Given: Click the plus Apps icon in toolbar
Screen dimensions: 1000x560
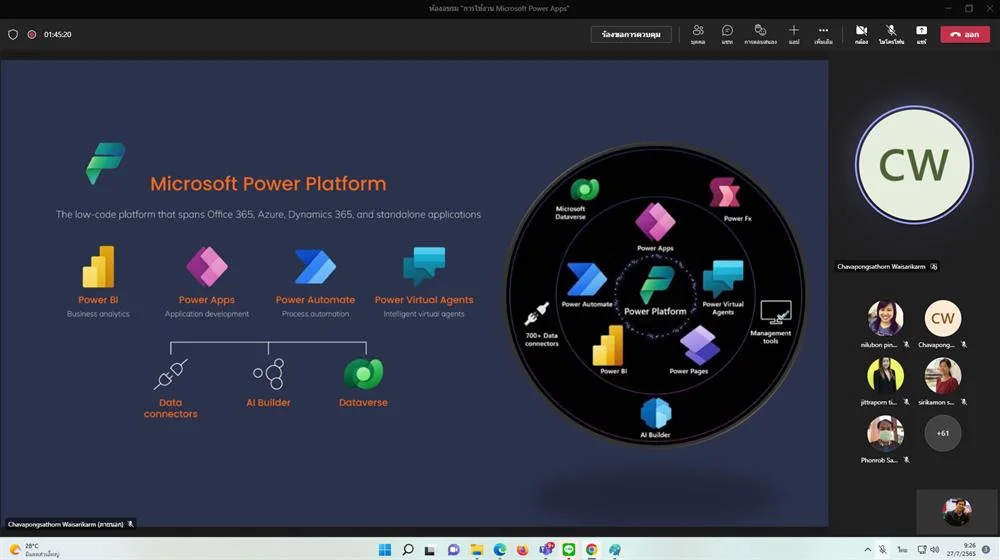Looking at the screenshot, I should pyautogui.click(x=793, y=34).
